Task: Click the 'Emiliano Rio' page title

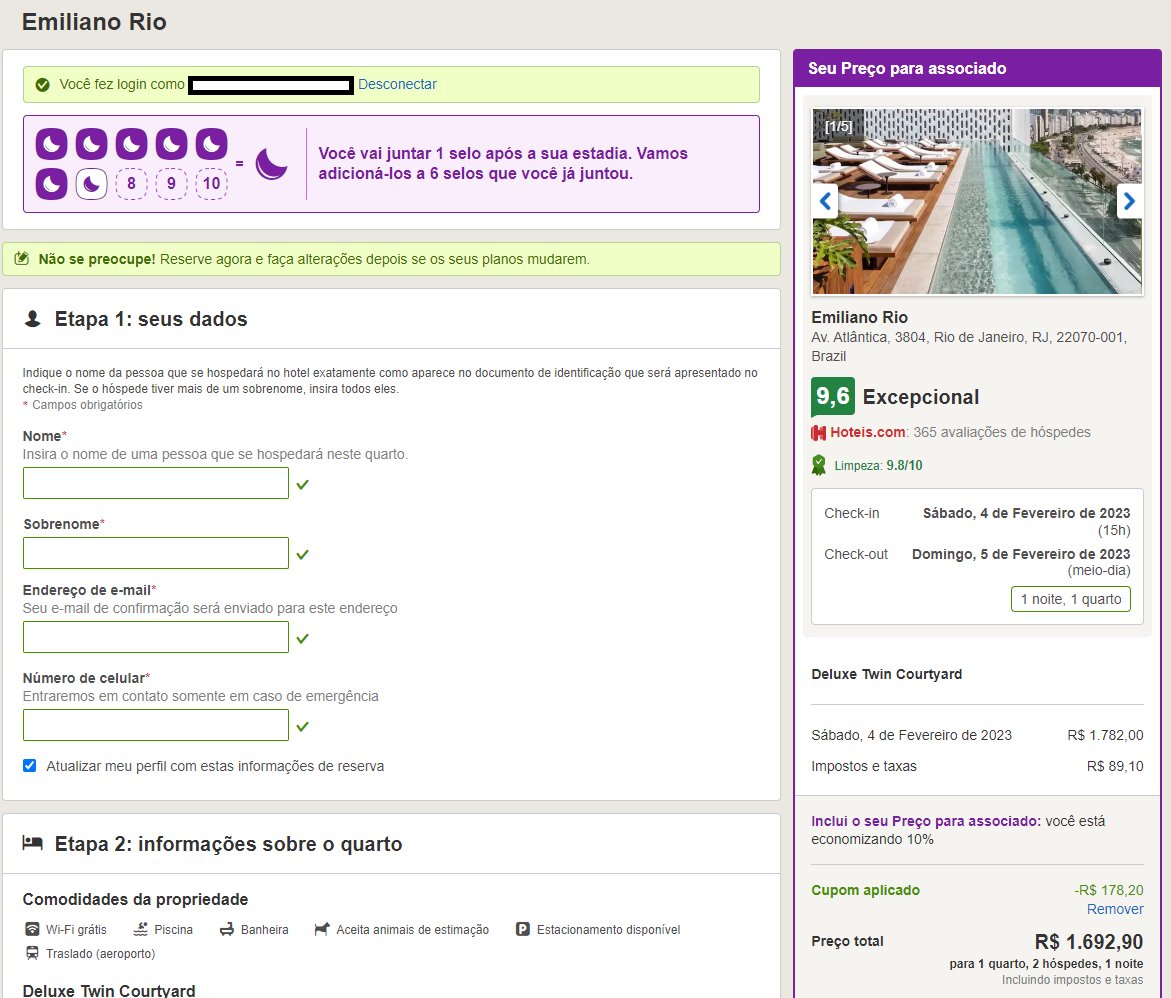Action: coord(94,22)
